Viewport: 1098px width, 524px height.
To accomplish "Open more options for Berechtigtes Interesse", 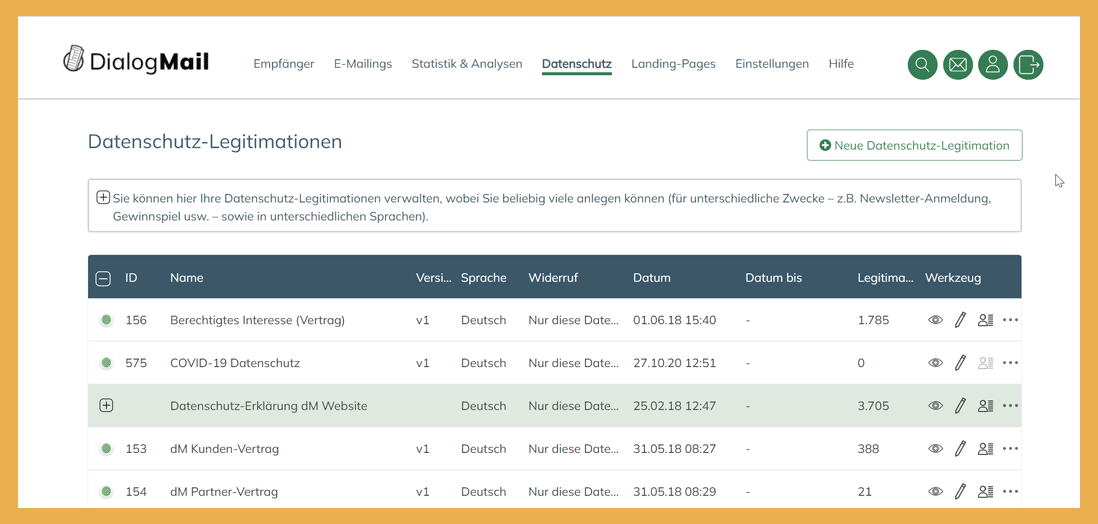I will tap(1010, 320).
